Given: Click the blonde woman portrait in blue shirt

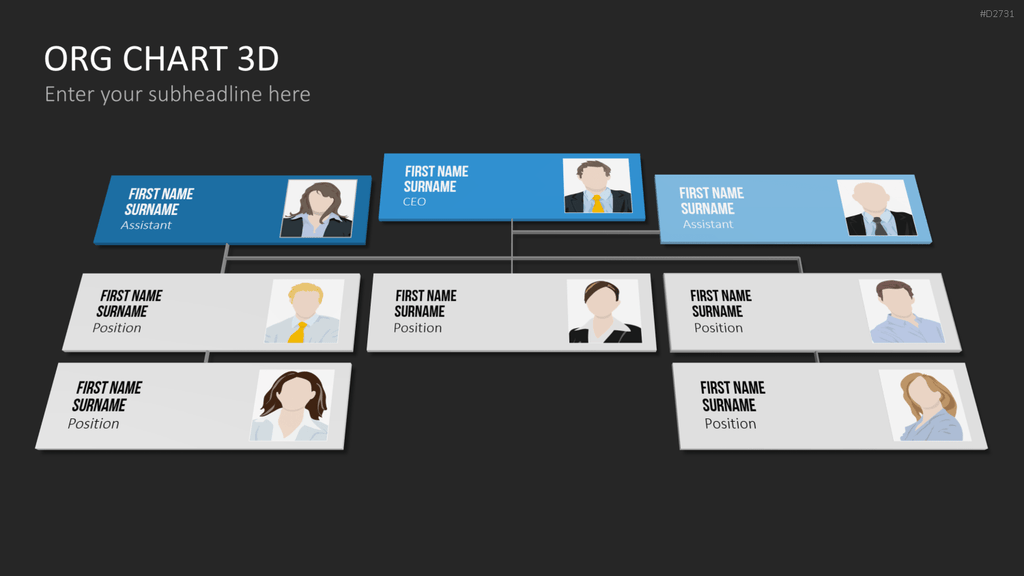Looking at the screenshot, I should (x=925, y=406).
